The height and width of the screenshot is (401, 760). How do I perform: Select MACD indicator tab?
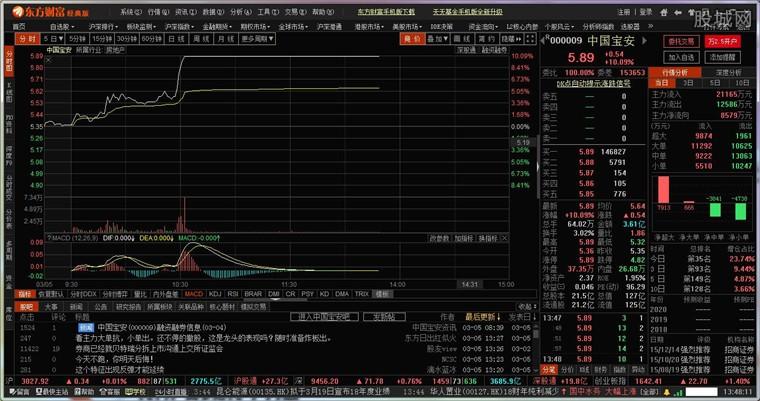click(193, 294)
